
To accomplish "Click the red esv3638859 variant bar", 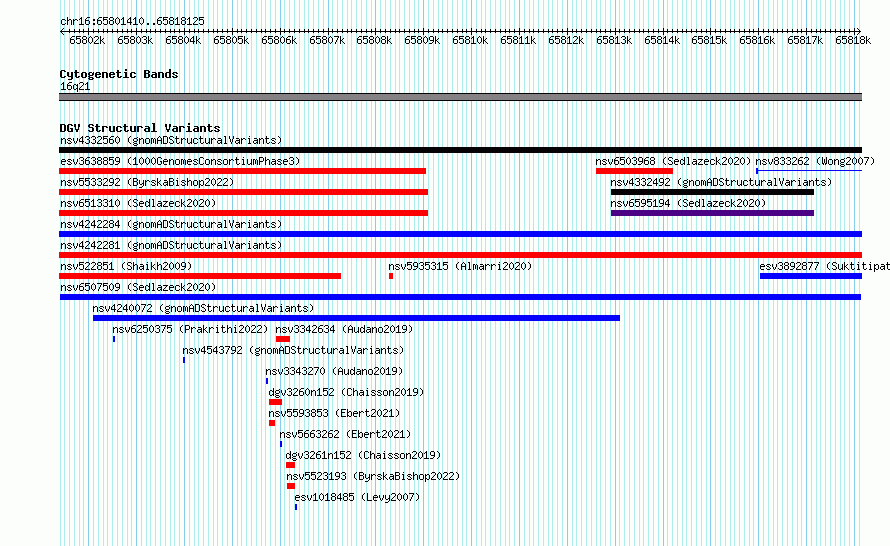I will (242, 171).
